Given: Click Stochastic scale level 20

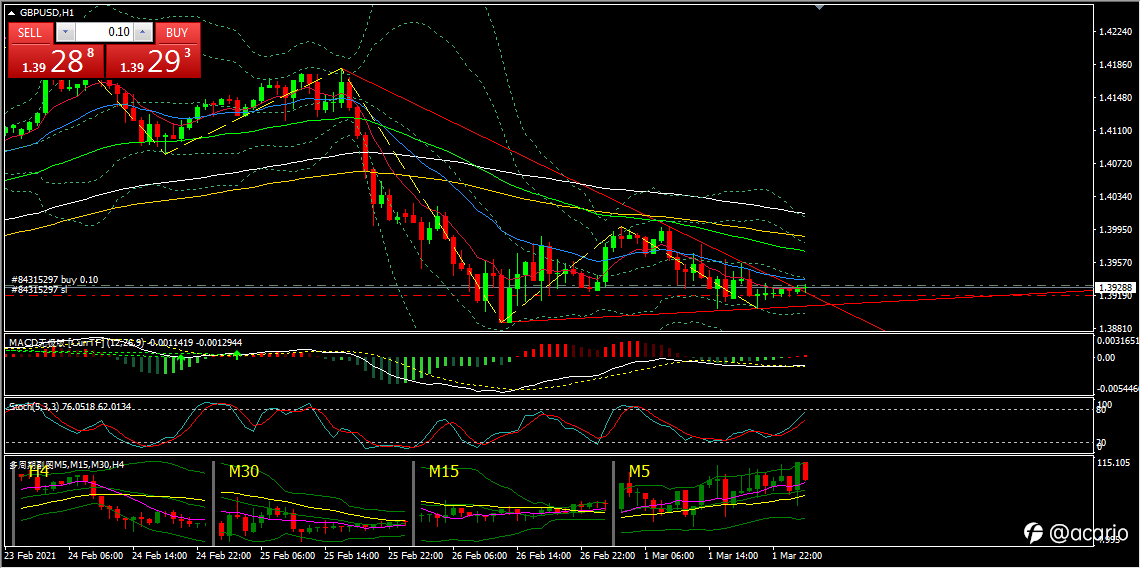Looking at the screenshot, I should coord(1104,444).
